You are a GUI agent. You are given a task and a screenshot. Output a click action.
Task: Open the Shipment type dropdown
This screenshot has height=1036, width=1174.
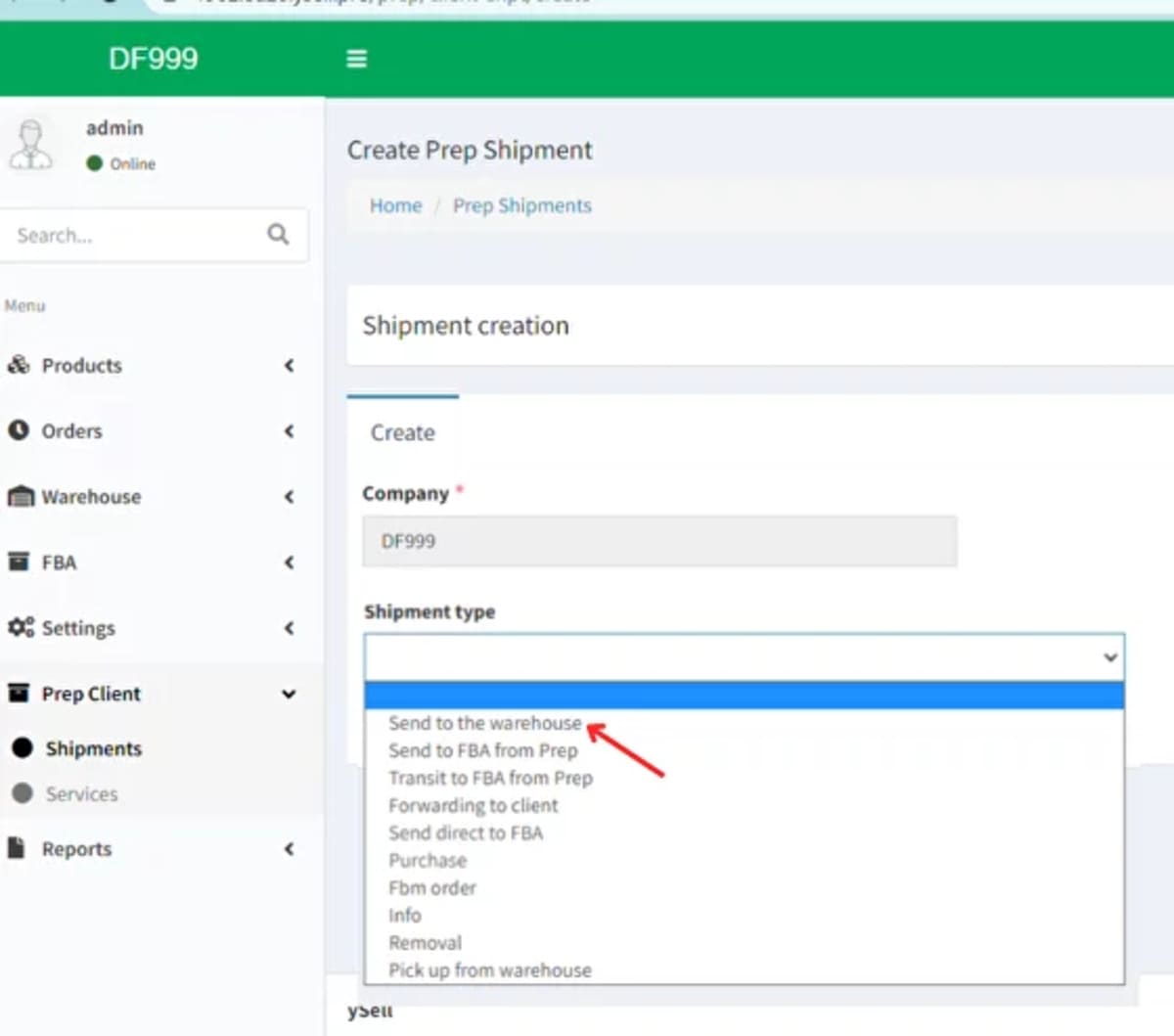click(744, 656)
